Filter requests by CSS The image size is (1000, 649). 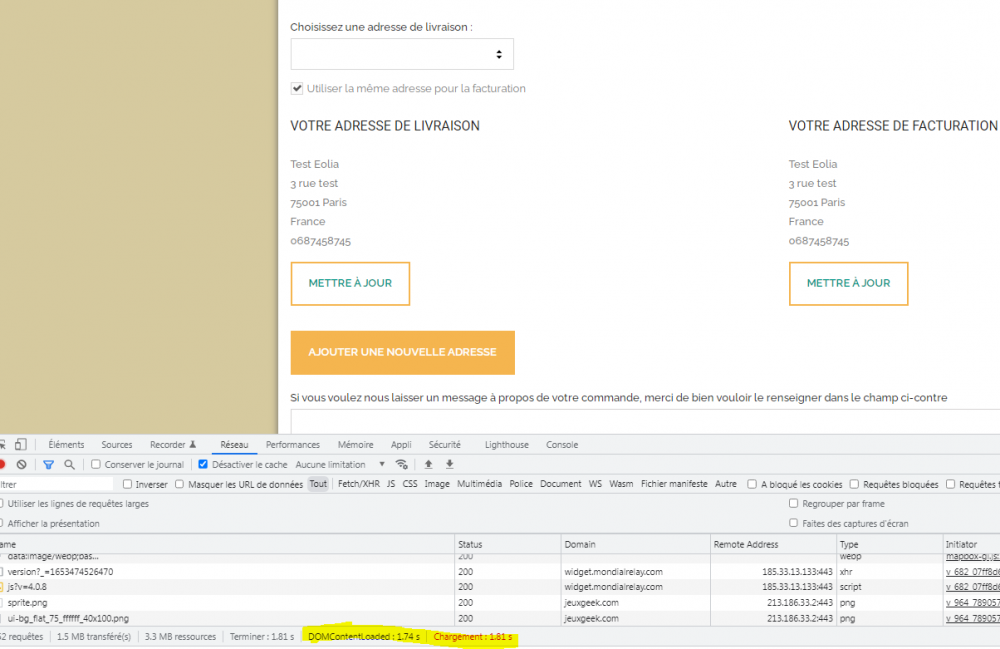410,484
